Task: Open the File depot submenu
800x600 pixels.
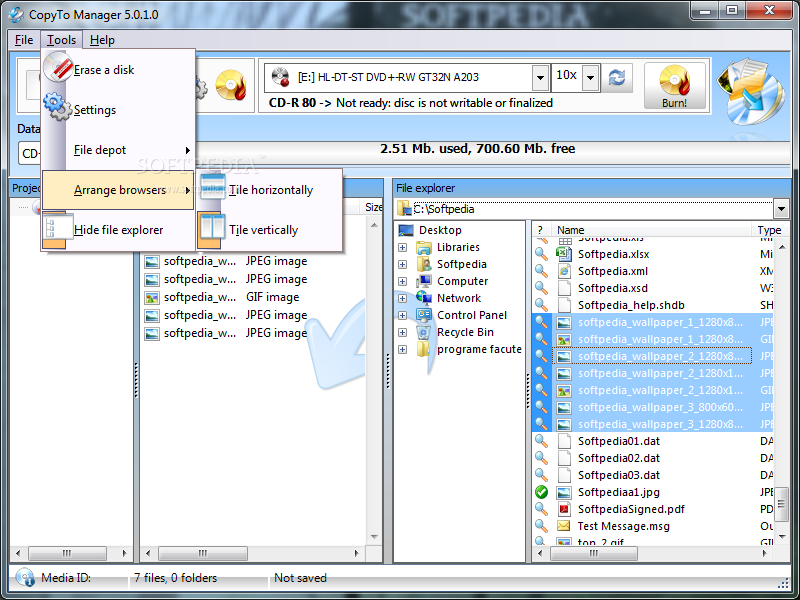Action: click(118, 150)
